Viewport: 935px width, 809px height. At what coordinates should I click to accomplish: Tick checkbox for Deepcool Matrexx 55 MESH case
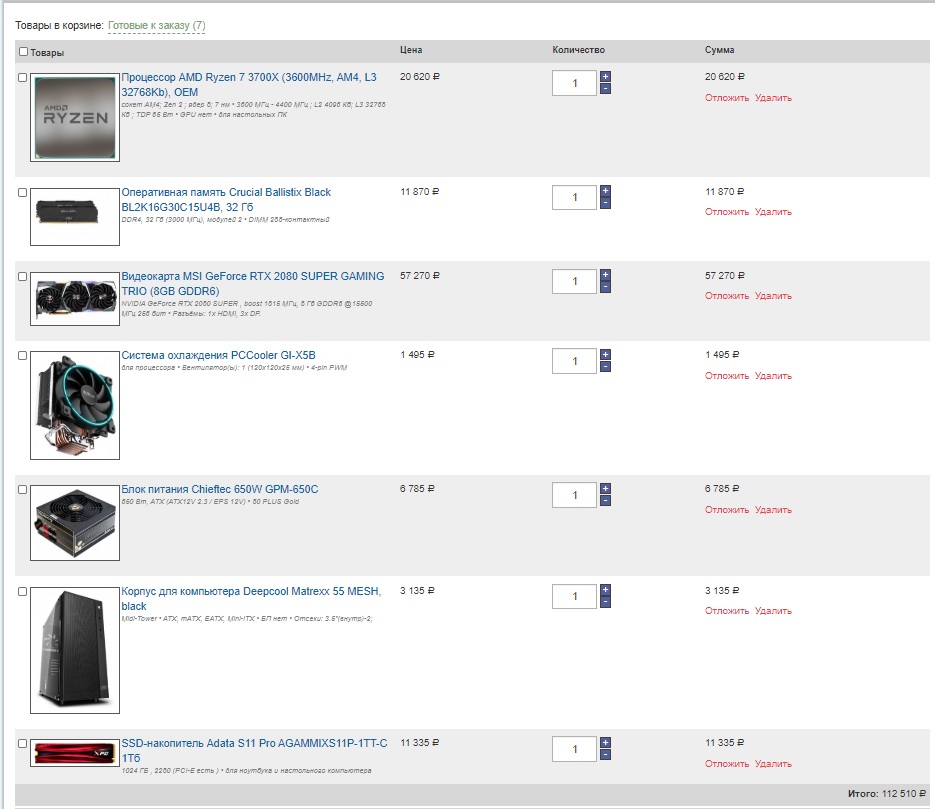(x=23, y=591)
